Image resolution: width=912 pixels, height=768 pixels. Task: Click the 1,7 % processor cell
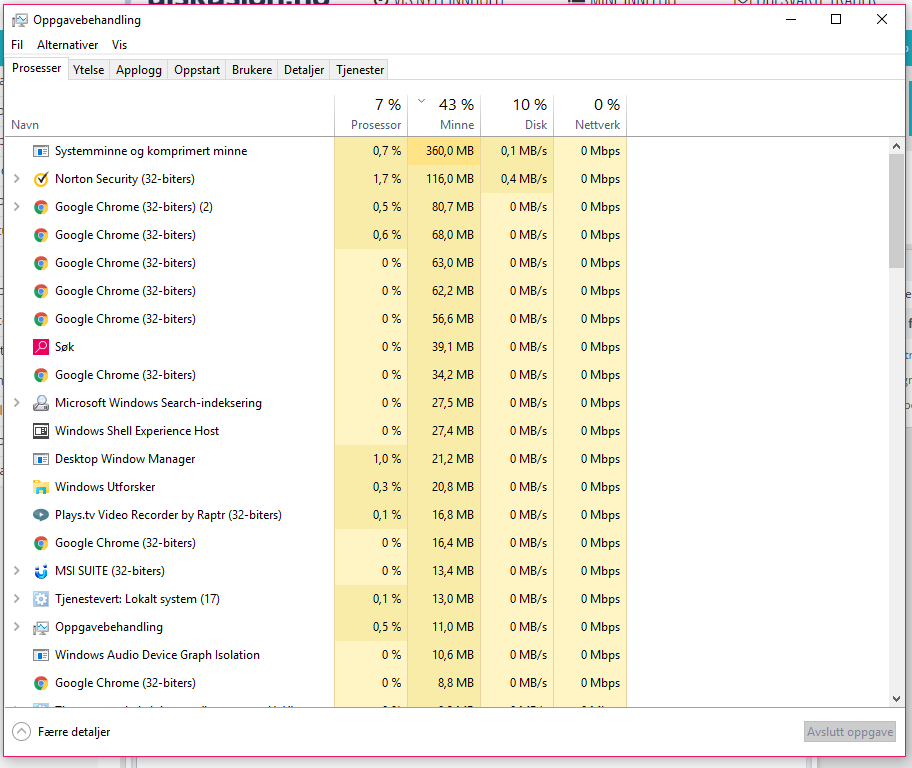click(371, 179)
